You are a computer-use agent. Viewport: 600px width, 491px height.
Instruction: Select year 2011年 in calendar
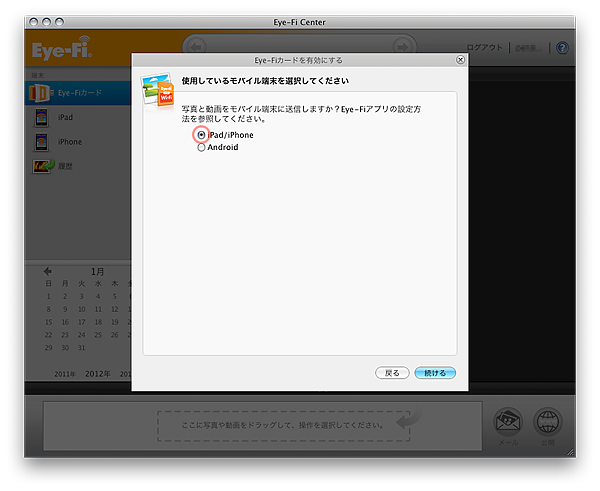click(x=65, y=374)
